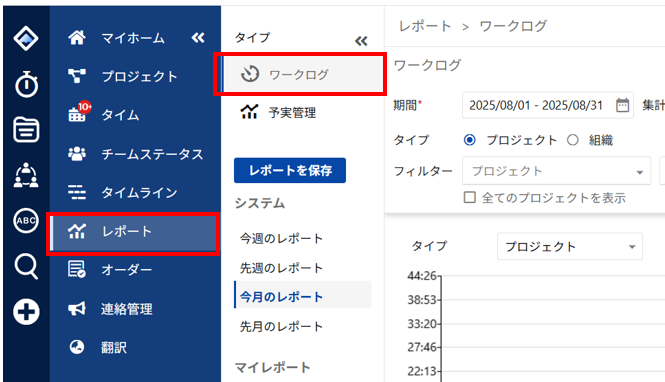Click the レポート breadcrumb link

425,26
